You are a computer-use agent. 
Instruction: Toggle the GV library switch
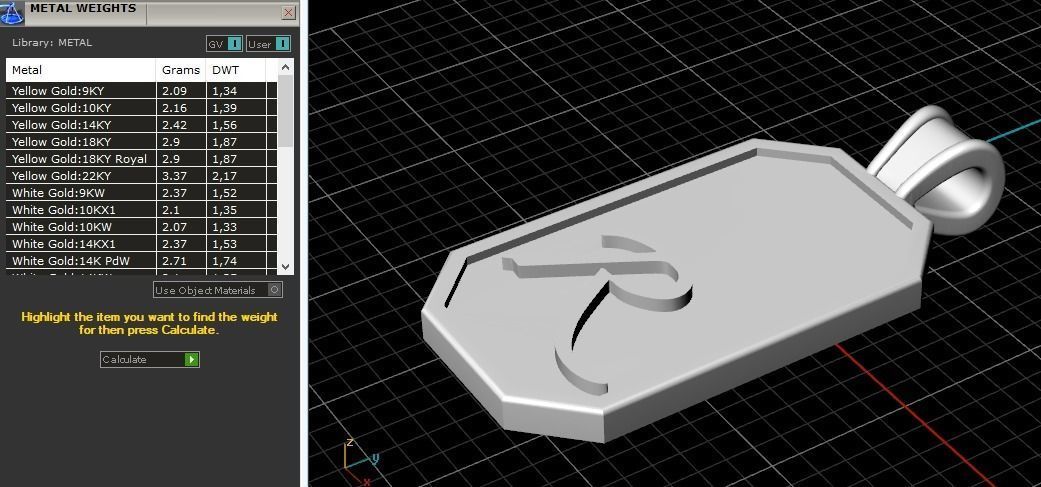click(224, 44)
